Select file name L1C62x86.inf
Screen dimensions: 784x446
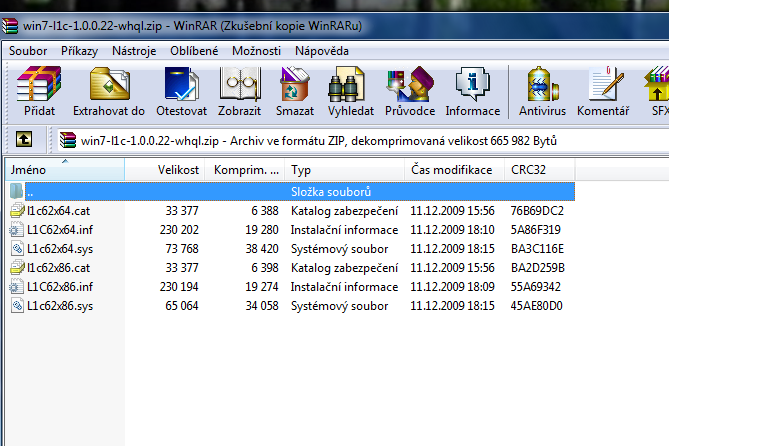coord(60,287)
